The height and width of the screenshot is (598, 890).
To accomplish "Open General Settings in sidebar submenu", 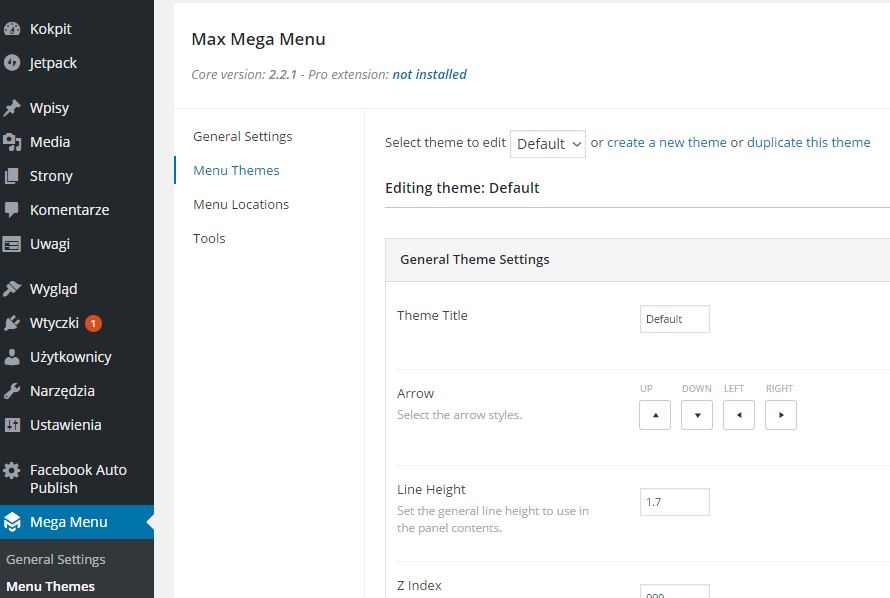I will click(56, 559).
